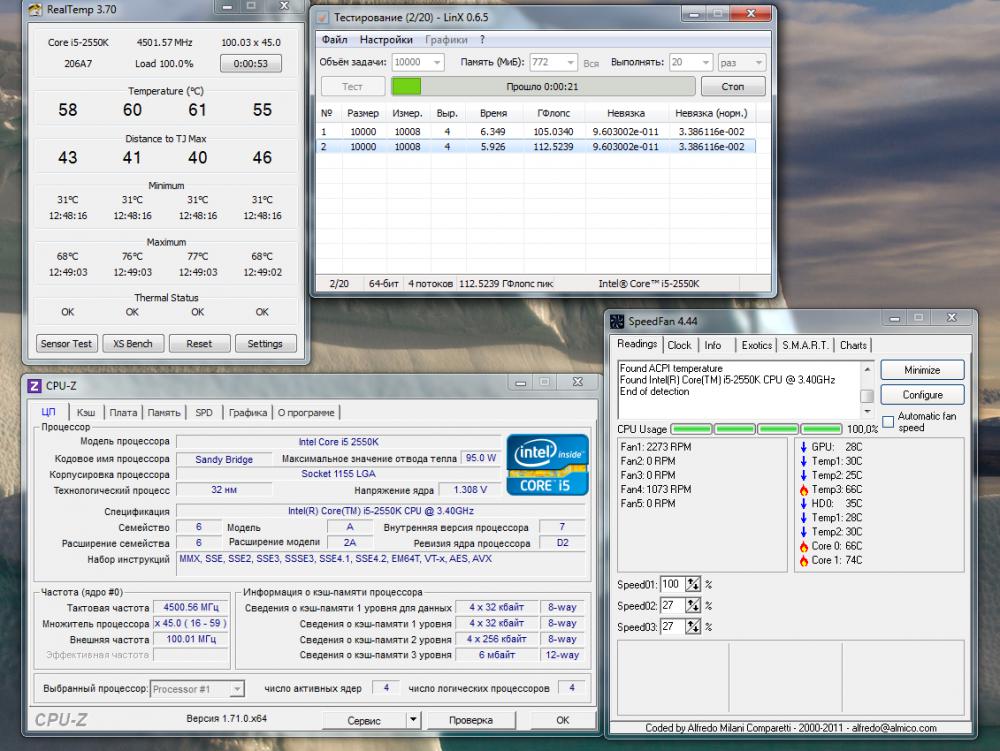Adjust the Speed01 spinner arrows in SpeedFan
1000x751 pixels.
(693, 584)
